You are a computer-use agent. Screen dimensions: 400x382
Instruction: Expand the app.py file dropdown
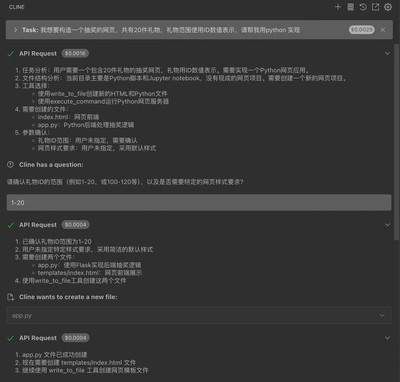[x=382, y=315]
